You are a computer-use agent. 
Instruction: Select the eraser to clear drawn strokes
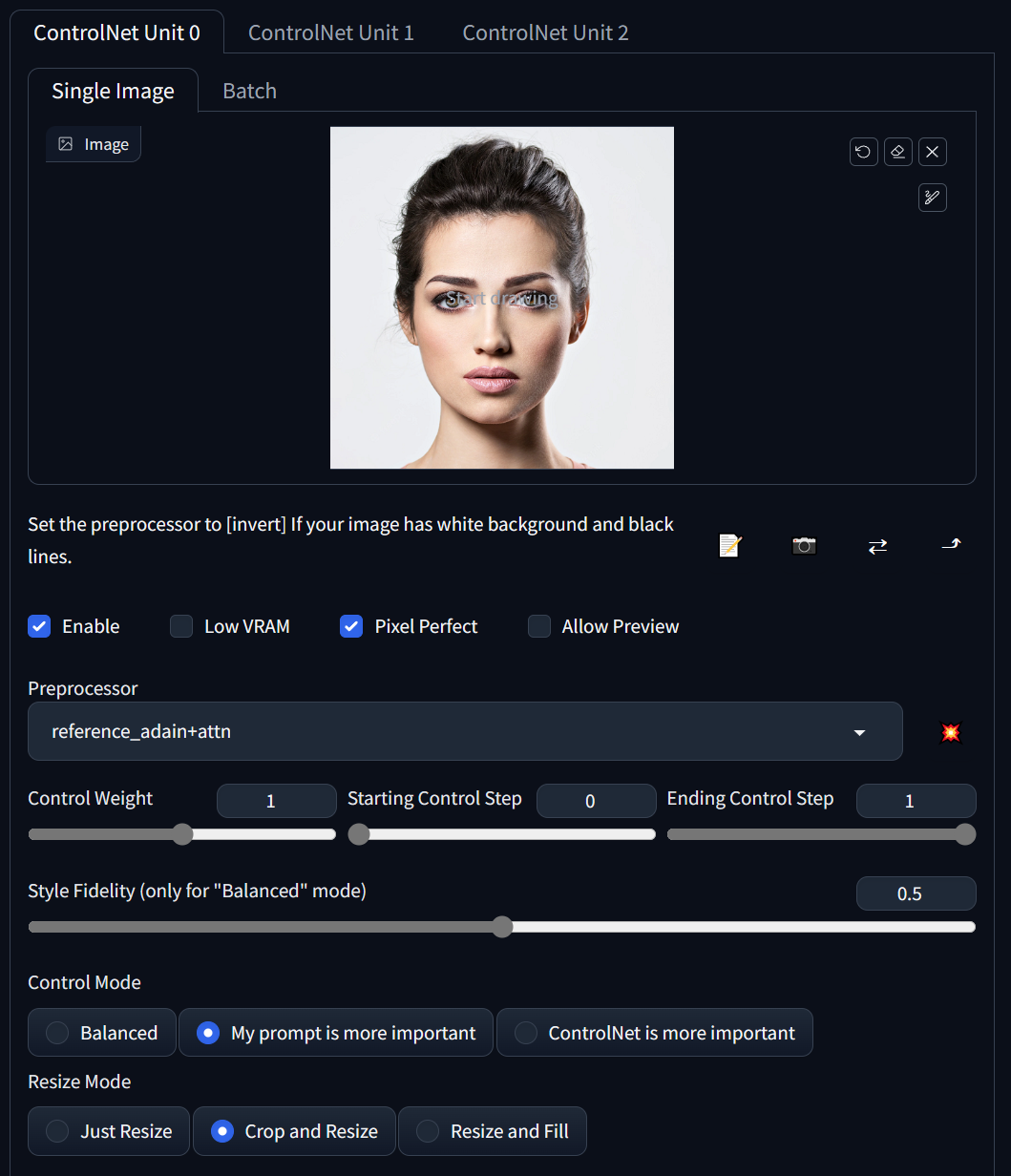click(897, 152)
